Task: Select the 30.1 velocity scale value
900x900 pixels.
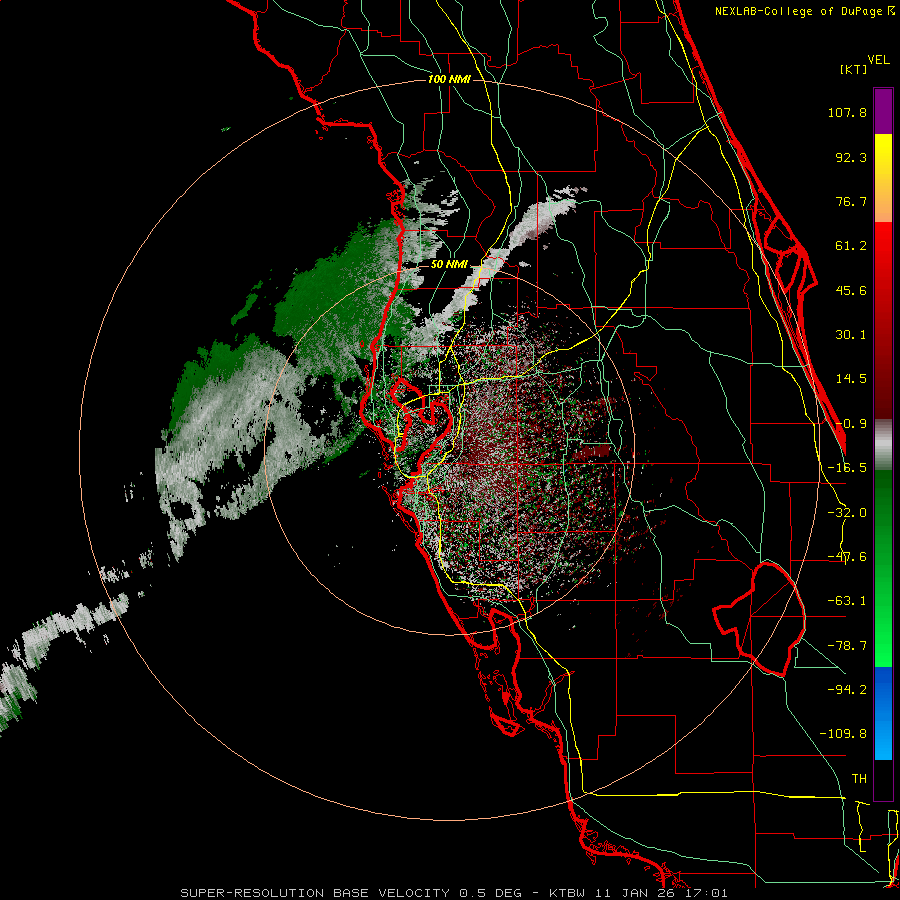Action: pyautogui.click(x=851, y=335)
